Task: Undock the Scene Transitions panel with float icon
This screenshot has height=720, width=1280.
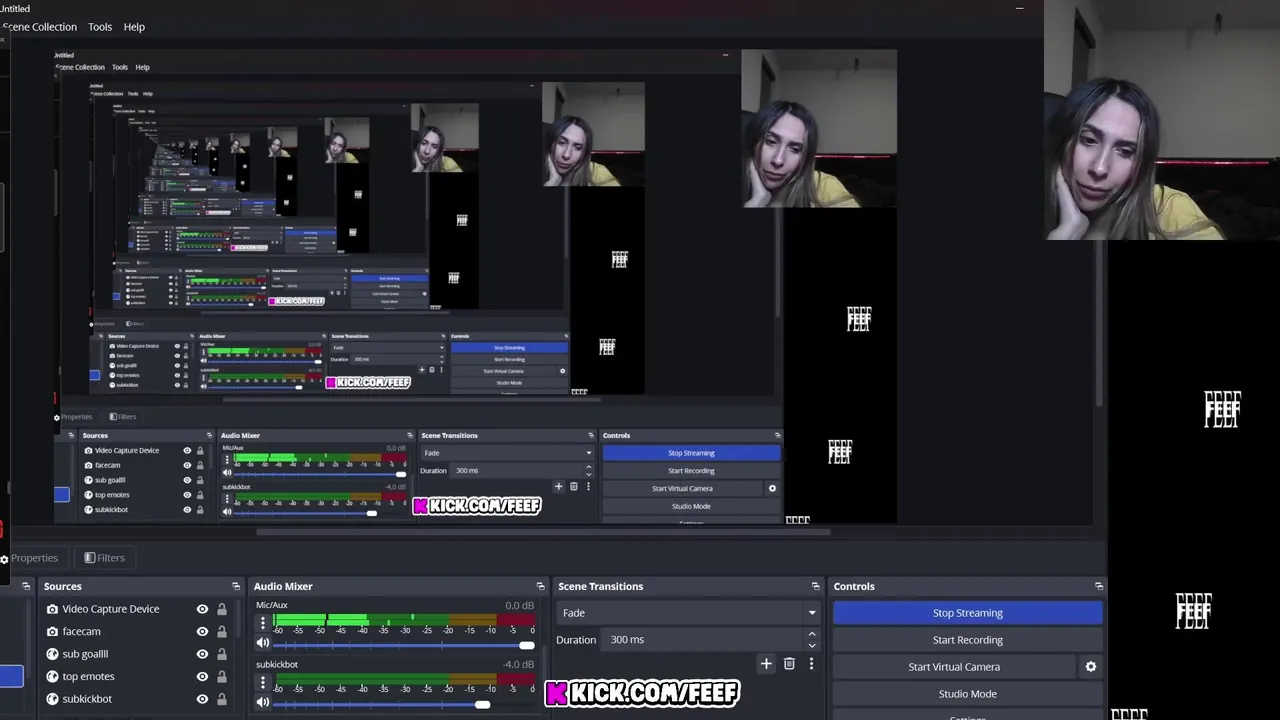Action: tap(815, 586)
